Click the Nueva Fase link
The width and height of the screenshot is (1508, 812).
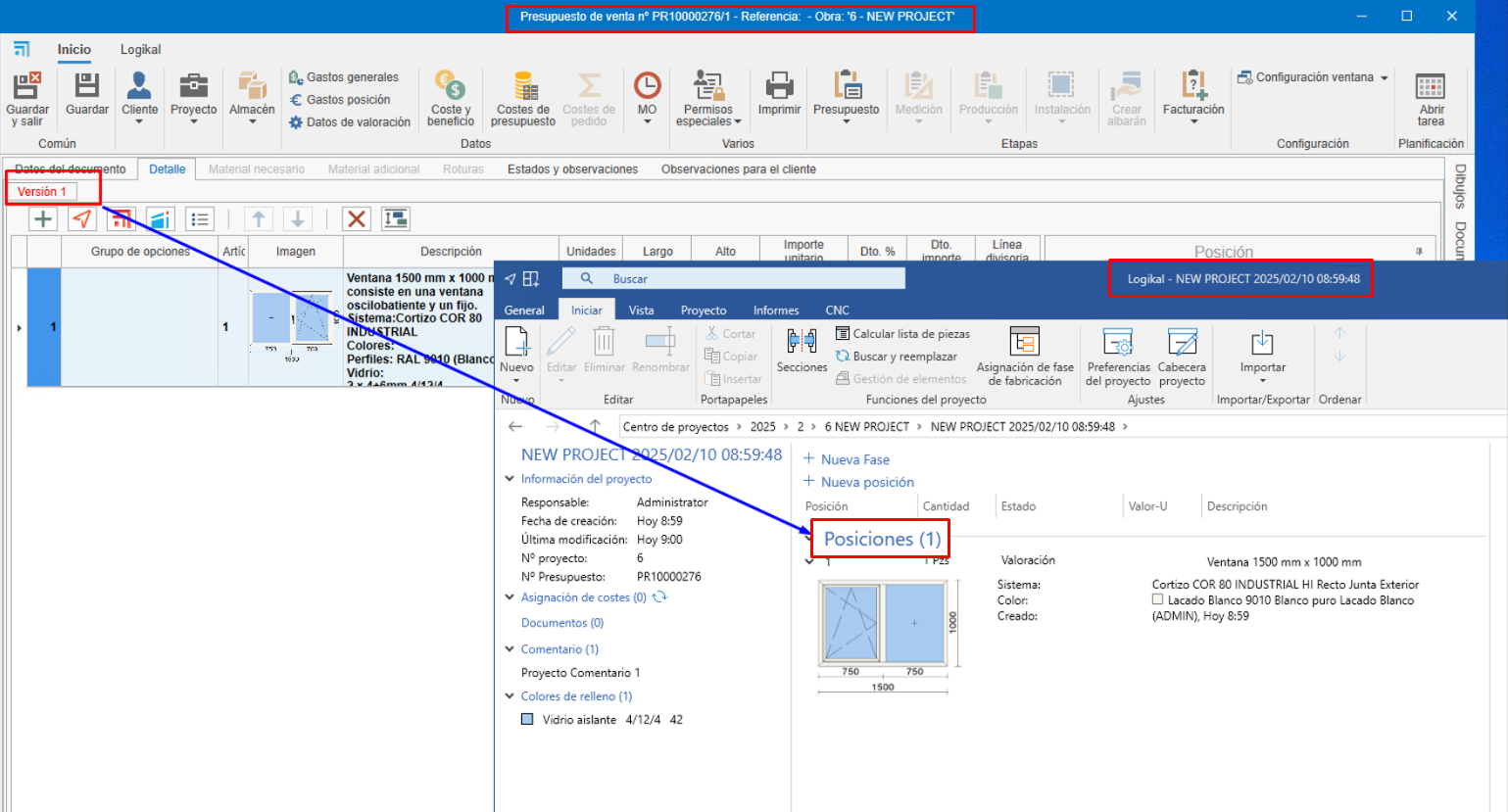pyautogui.click(x=847, y=459)
